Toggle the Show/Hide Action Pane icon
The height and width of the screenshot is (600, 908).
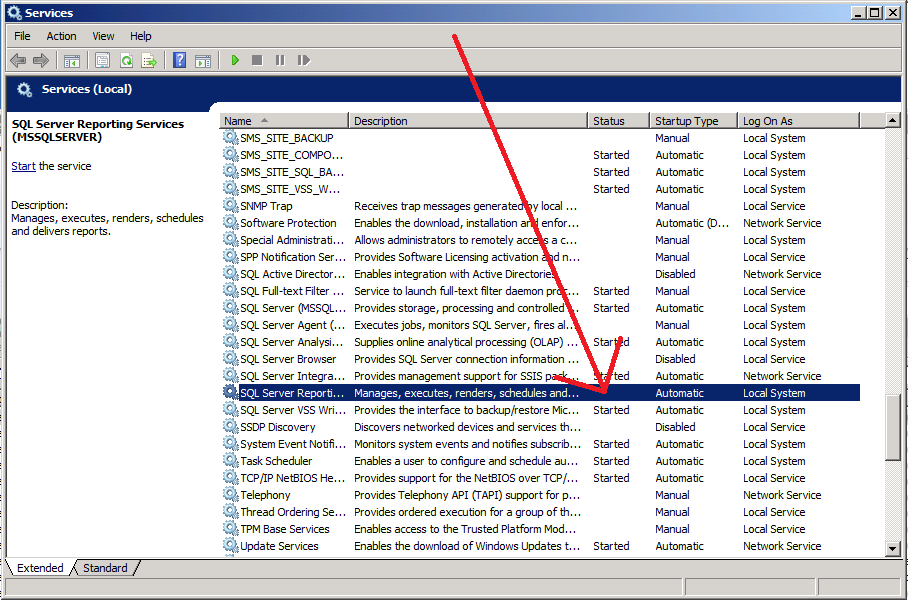pos(203,60)
